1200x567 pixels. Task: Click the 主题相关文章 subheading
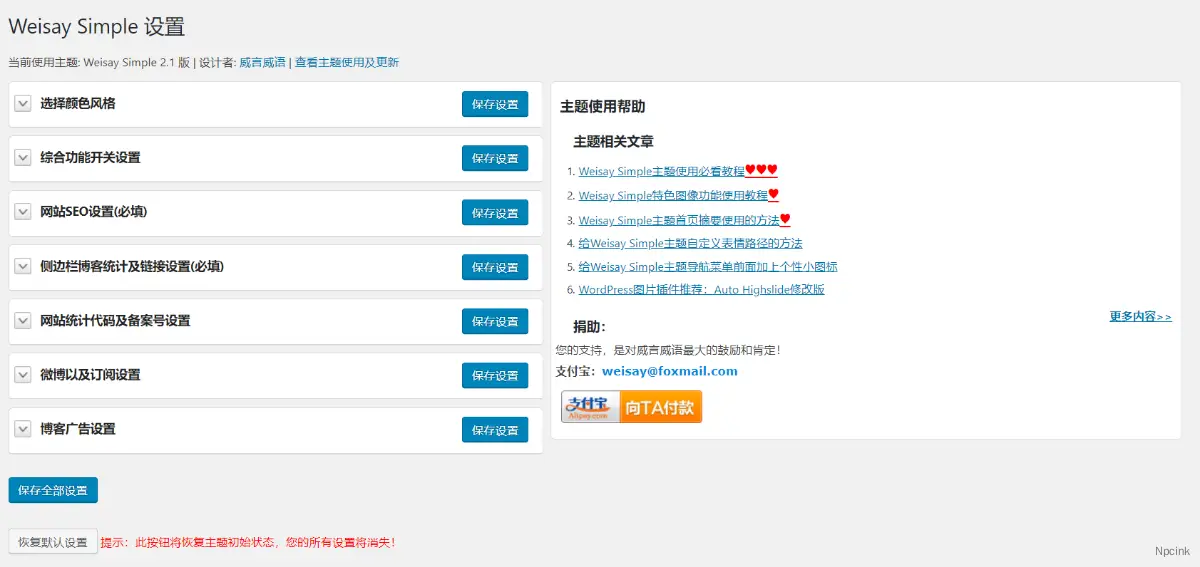(x=614, y=142)
